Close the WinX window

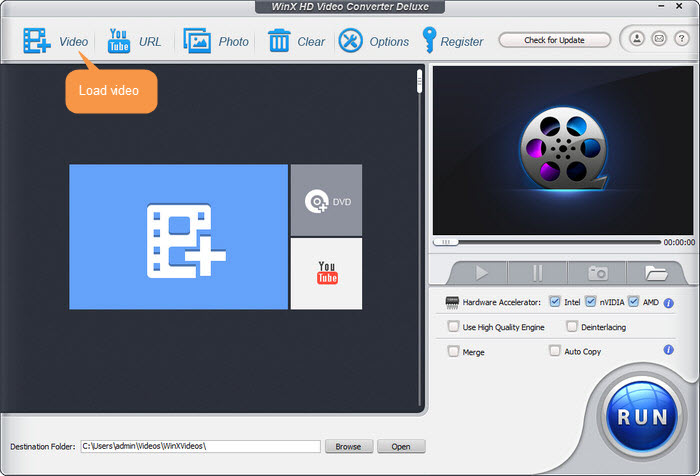(679, 6)
